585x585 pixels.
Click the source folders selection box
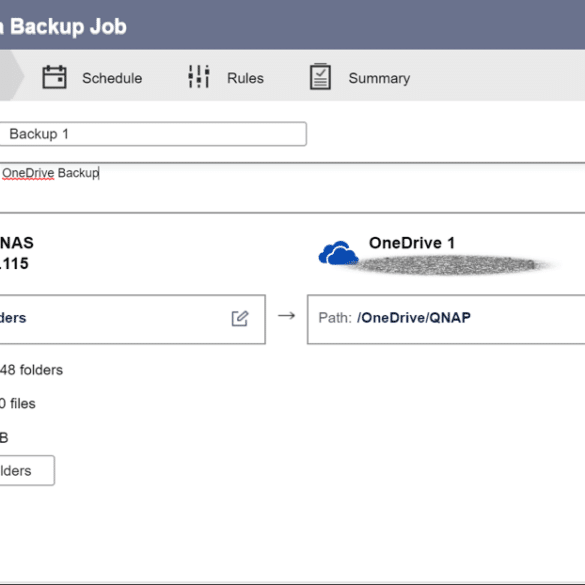click(132, 319)
